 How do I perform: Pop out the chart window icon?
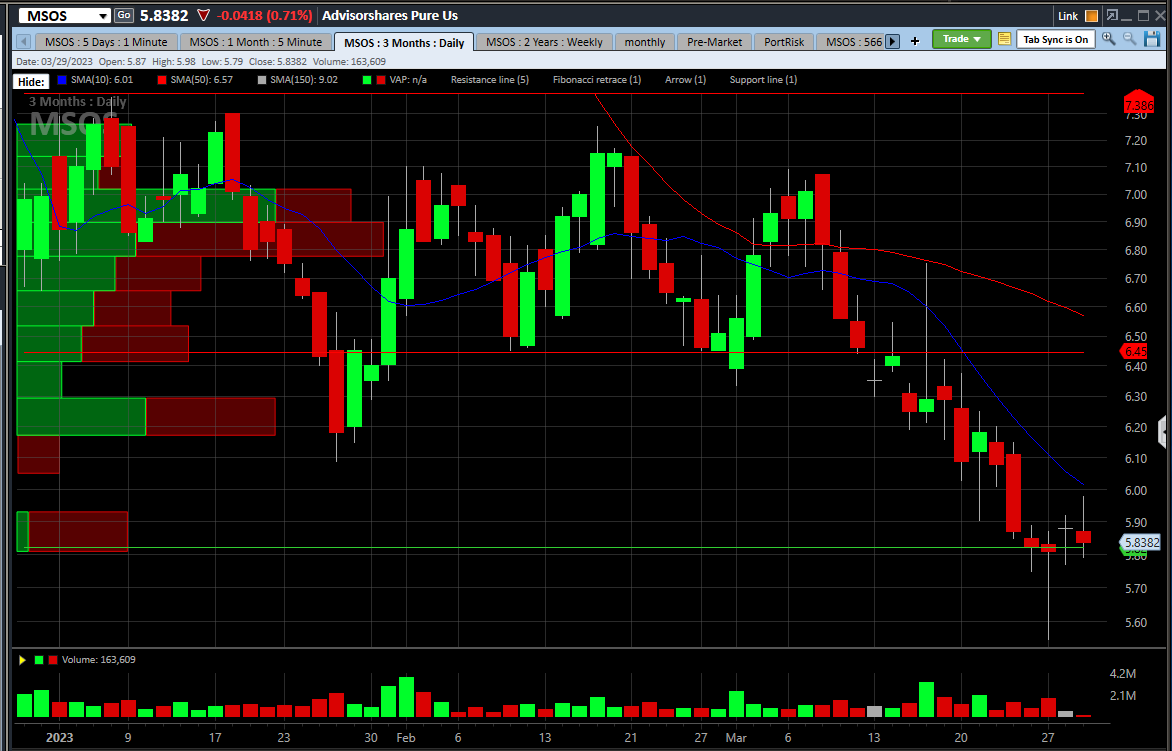coord(1112,16)
